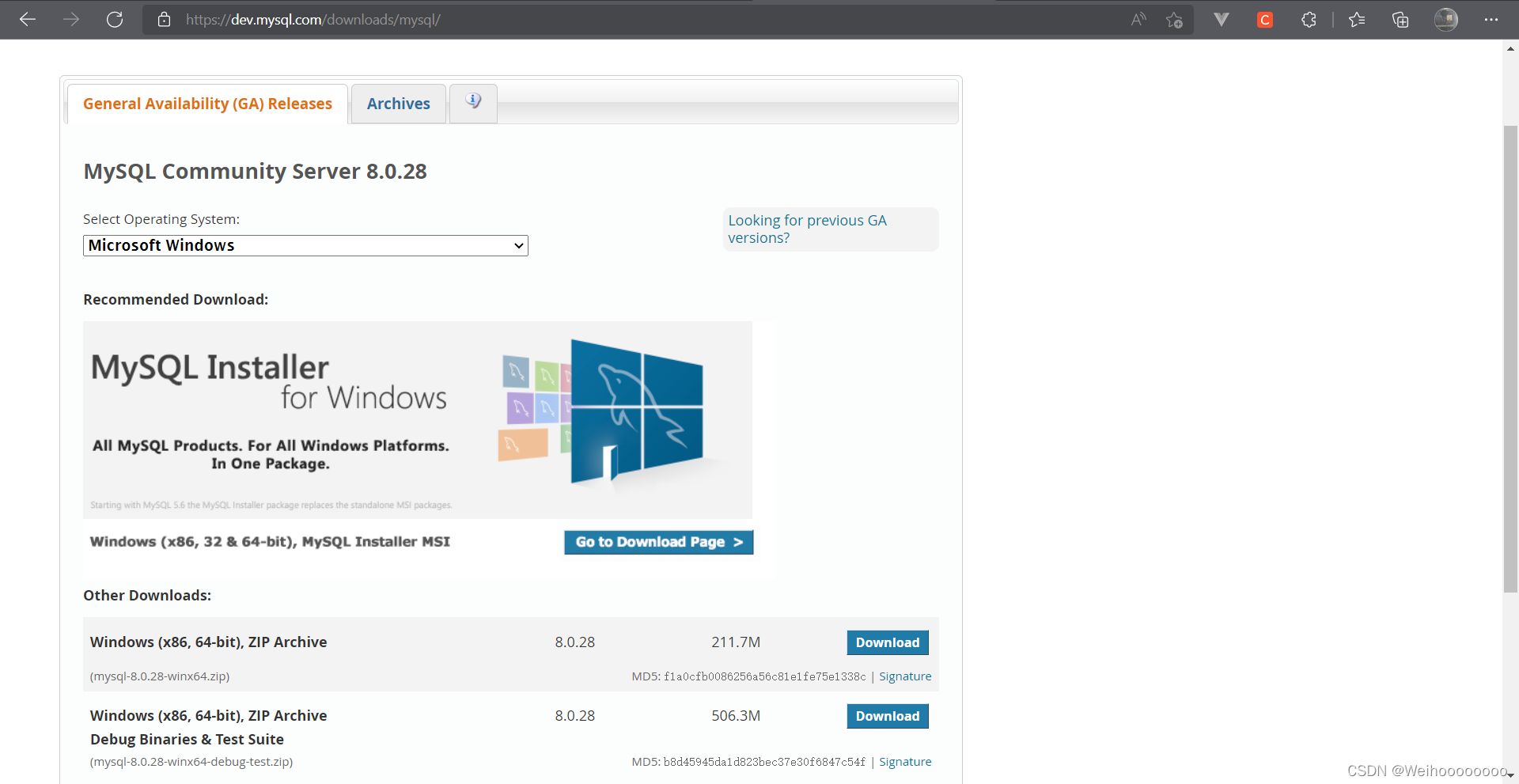
Task: Click the browser forward arrow
Action: tap(71, 20)
